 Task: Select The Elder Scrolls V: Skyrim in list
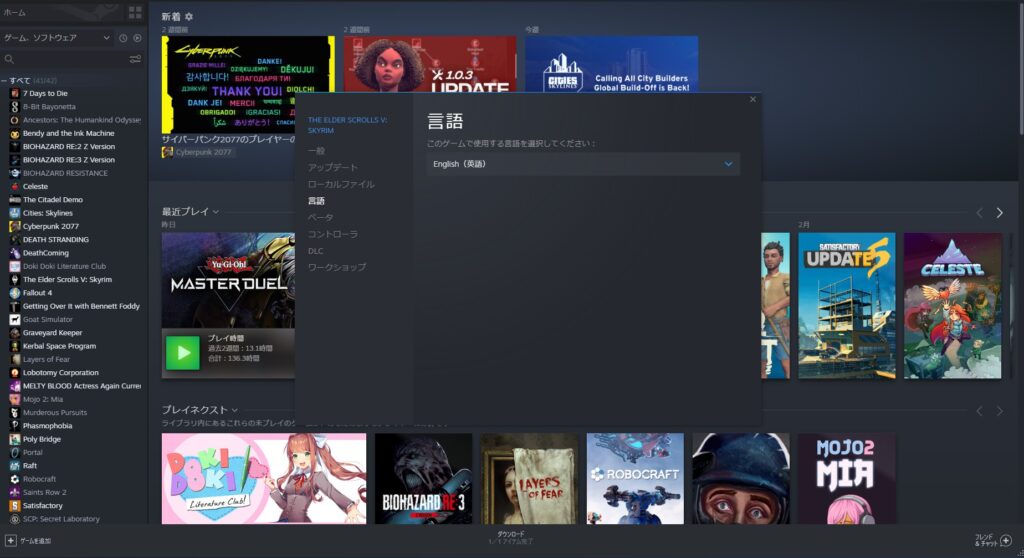tap(67, 280)
